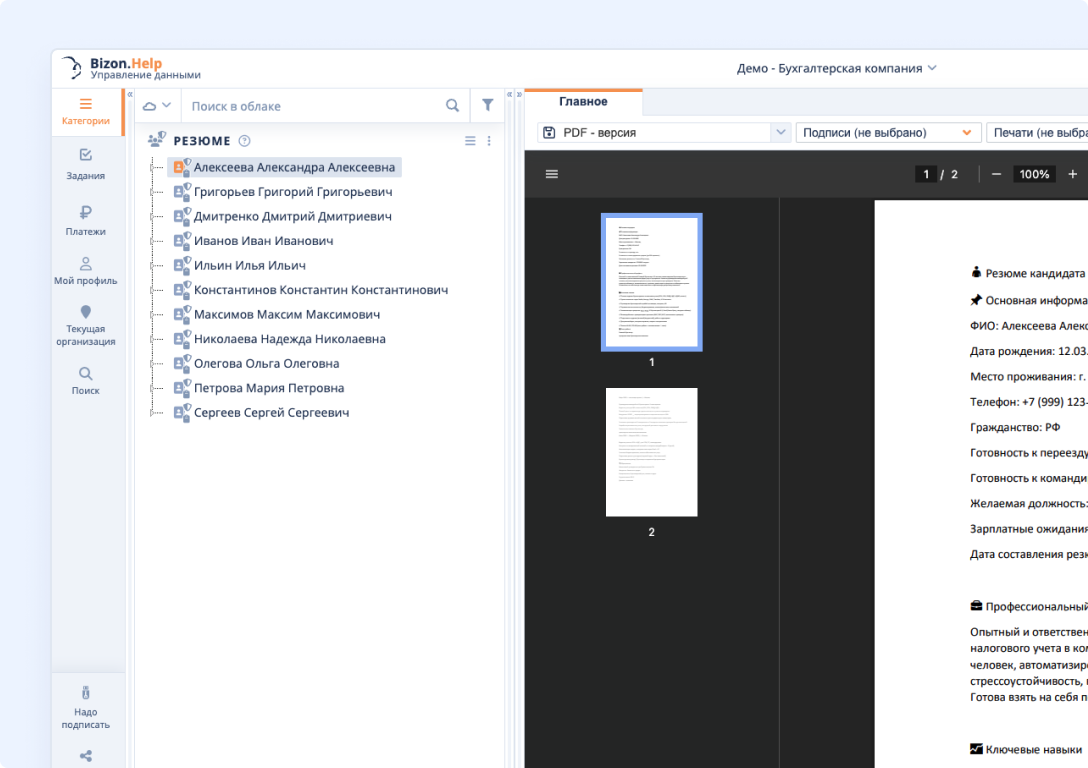Image resolution: width=1088 pixels, height=768 pixels.
Task: Open company selector Демо - Бухгалтерская компания
Action: pos(836,68)
